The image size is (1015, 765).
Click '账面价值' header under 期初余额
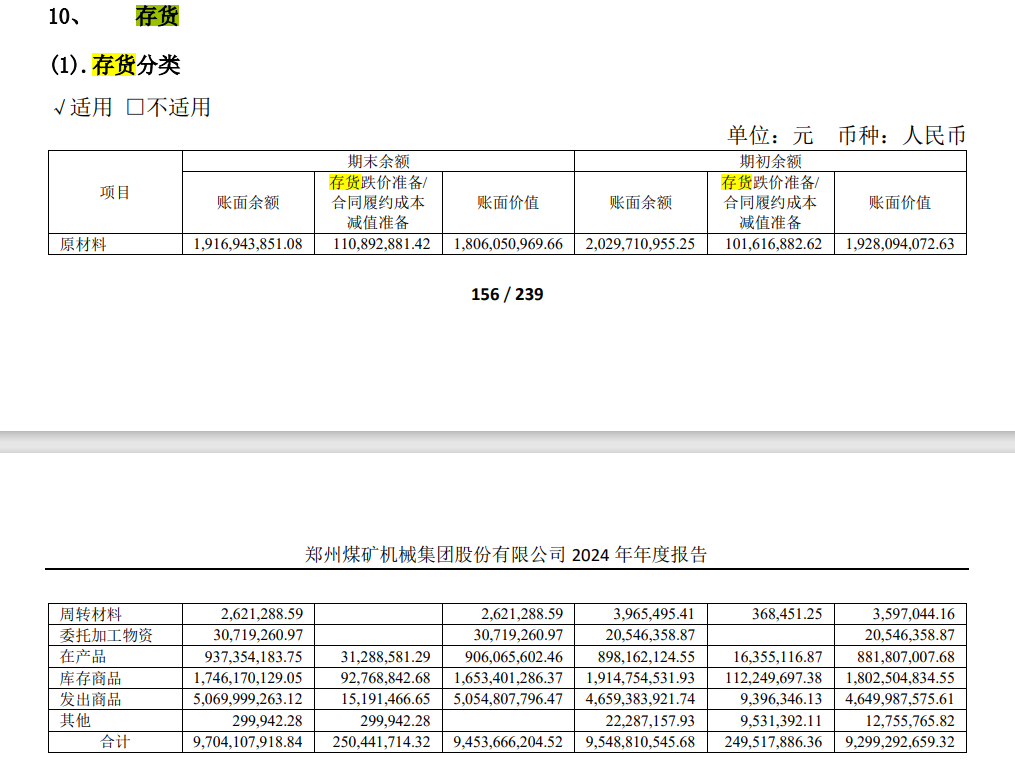click(900, 203)
